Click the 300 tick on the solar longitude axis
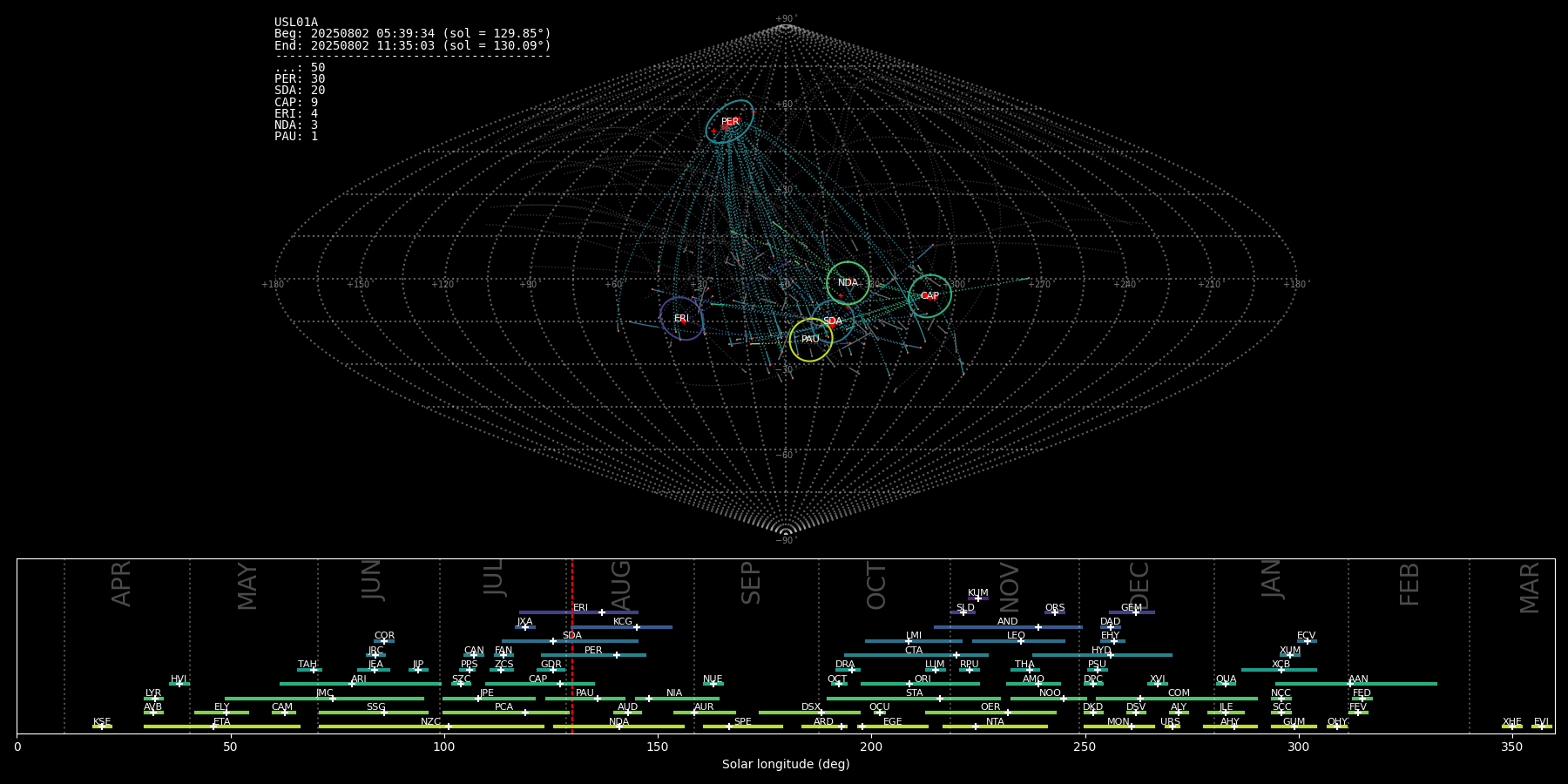Viewport: 1568px width, 784px height. tap(1298, 747)
